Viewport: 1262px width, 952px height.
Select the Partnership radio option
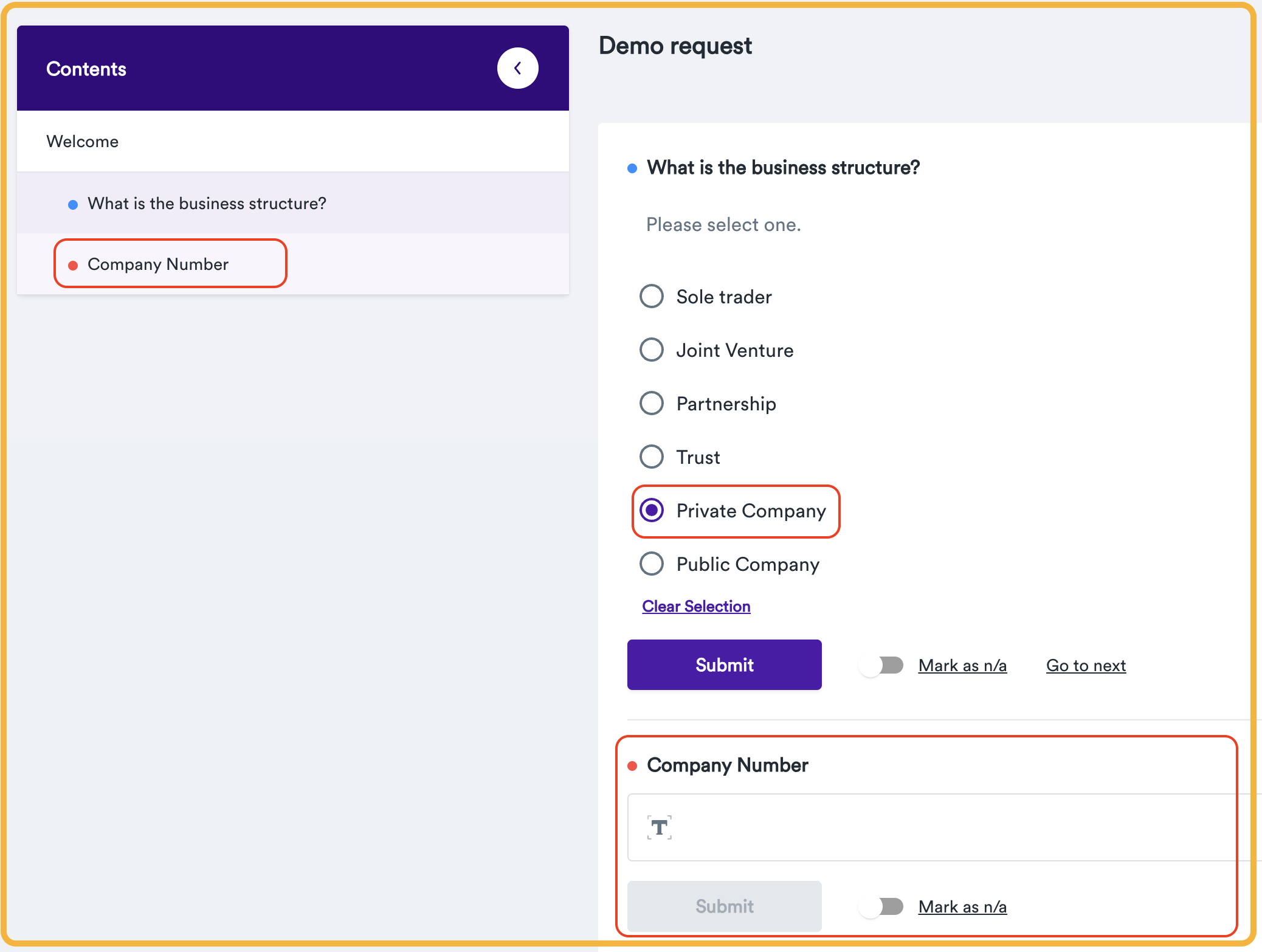[652, 404]
